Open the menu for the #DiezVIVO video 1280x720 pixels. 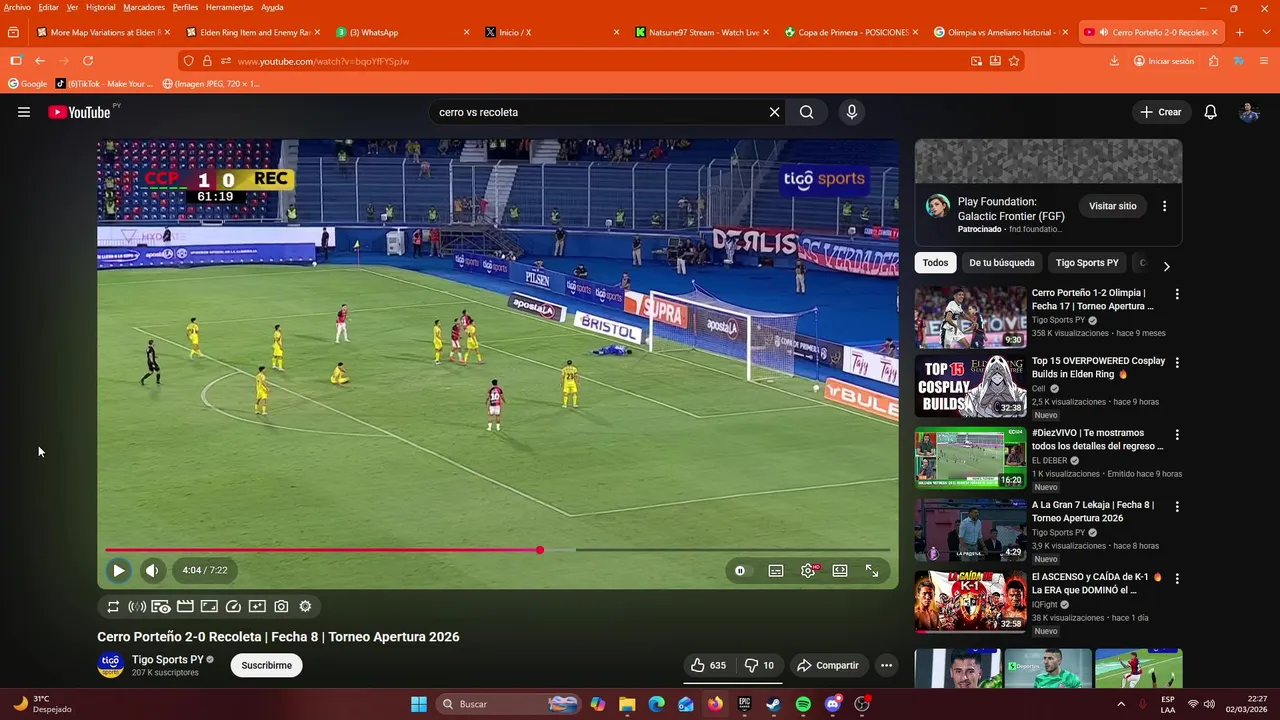pos(1177,435)
